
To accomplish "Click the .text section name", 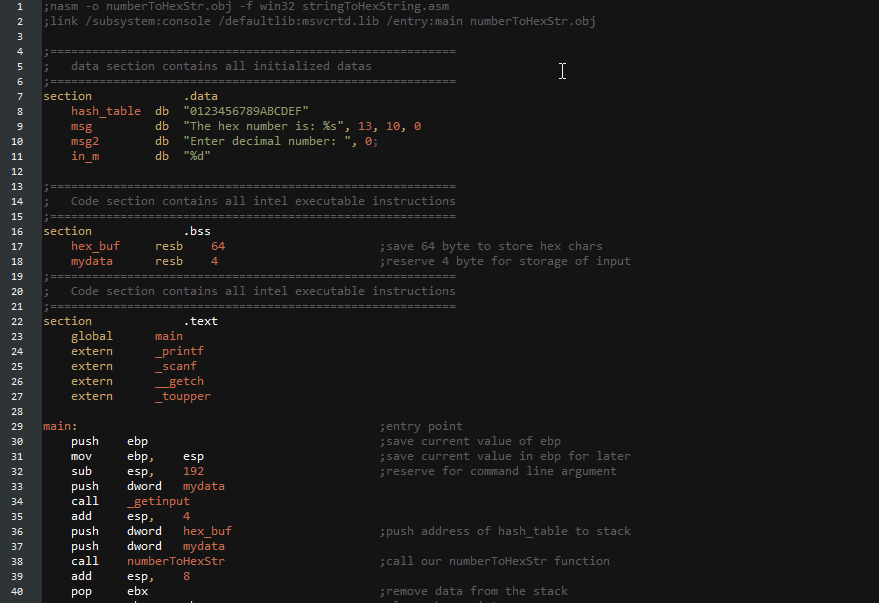I will coord(200,321).
